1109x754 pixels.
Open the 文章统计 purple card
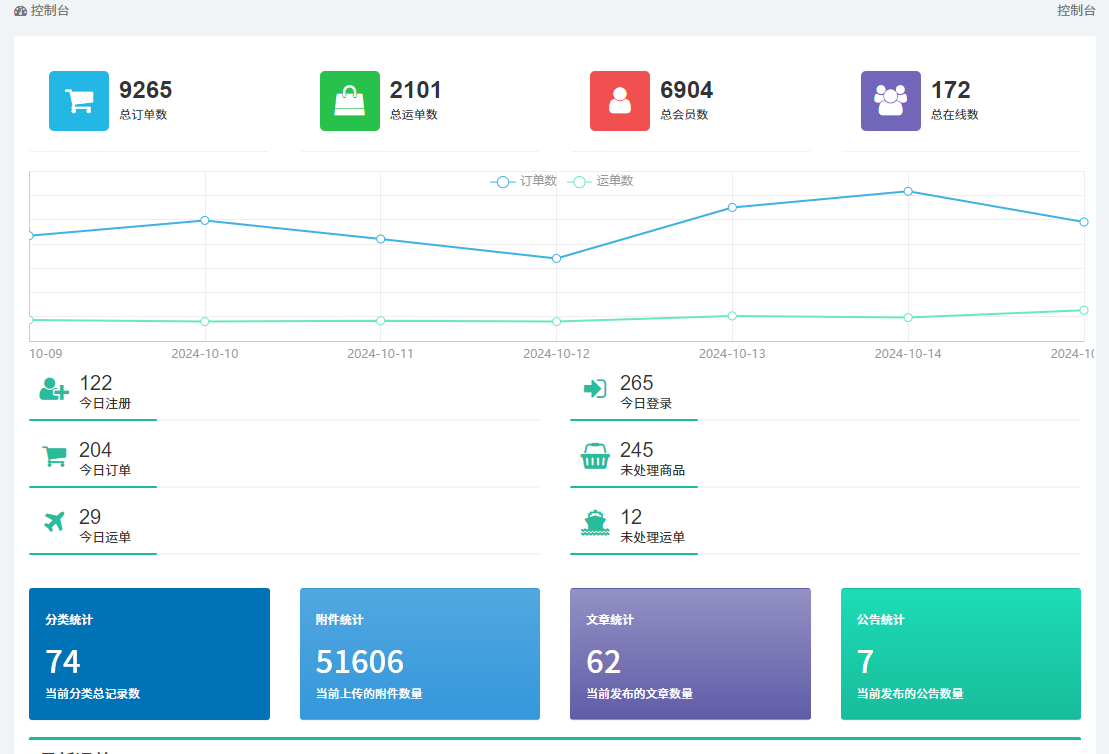(690, 653)
